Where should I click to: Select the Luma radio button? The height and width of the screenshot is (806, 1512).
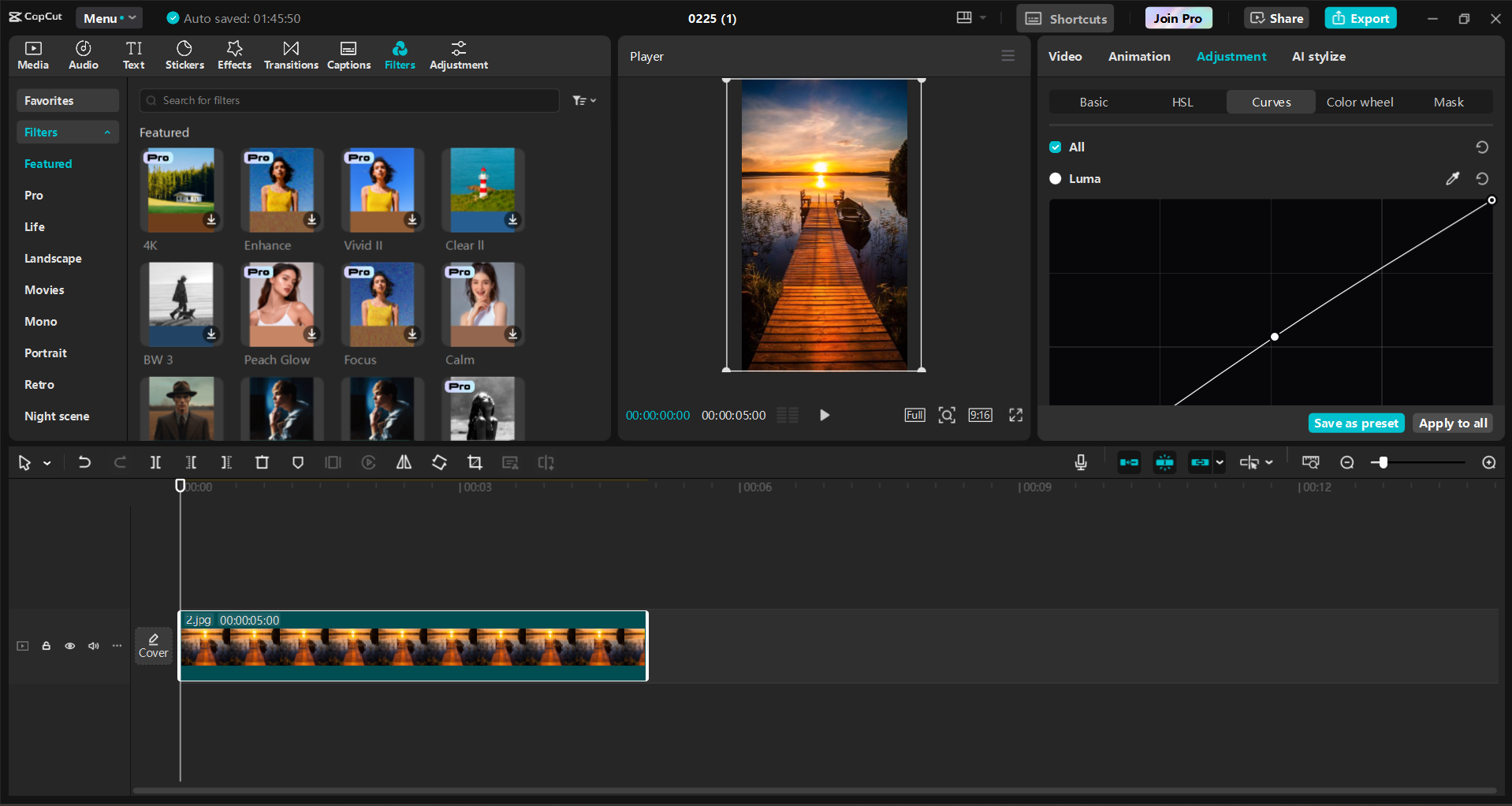(x=1055, y=178)
